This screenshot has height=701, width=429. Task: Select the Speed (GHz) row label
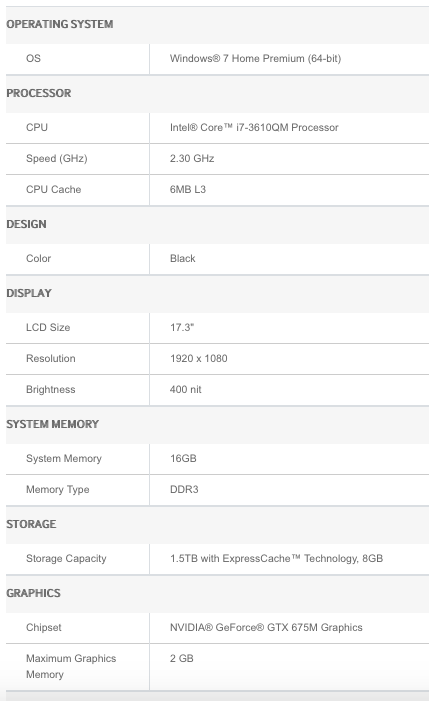click(57, 159)
